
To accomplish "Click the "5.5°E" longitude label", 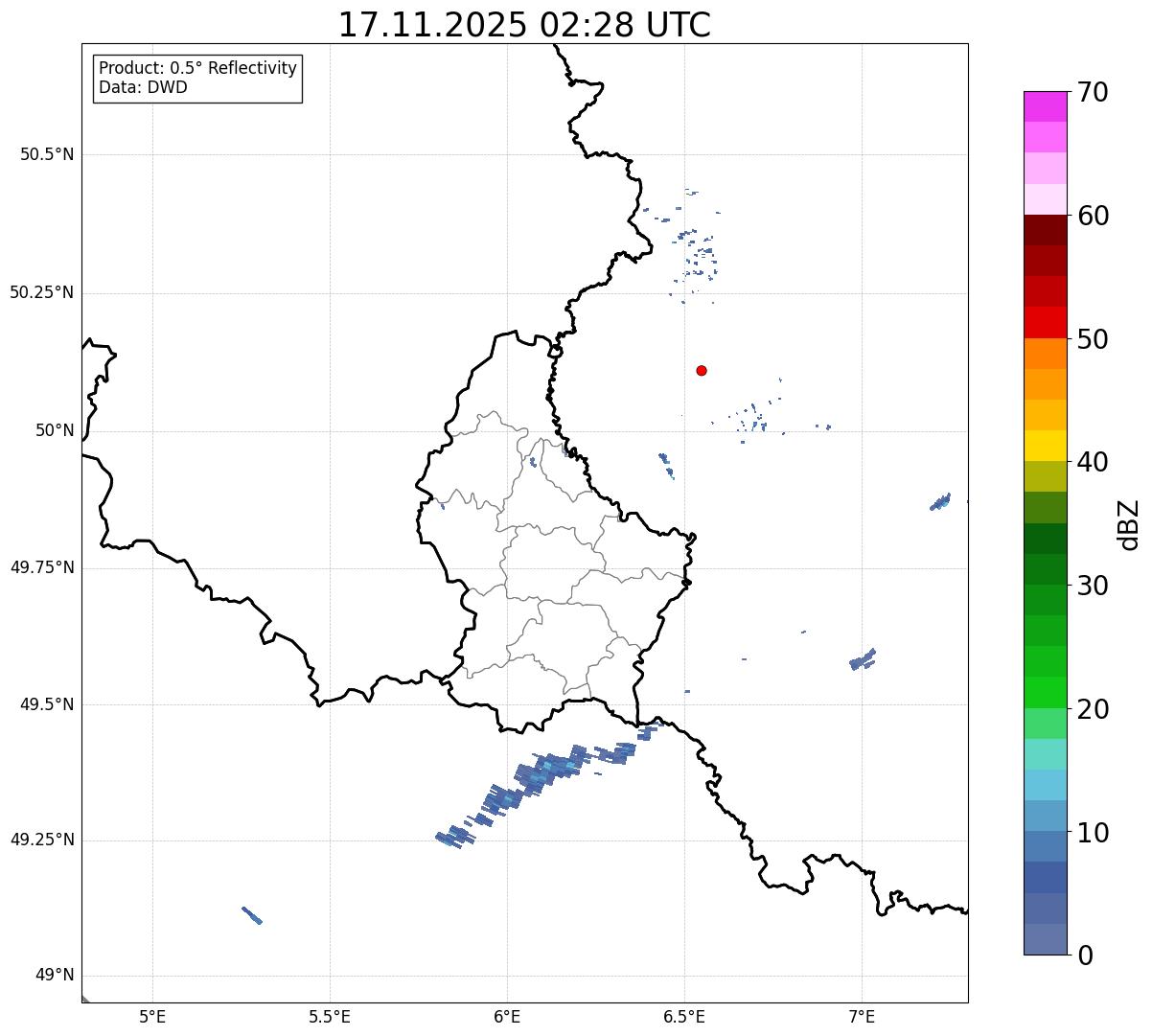I will pos(330,1016).
